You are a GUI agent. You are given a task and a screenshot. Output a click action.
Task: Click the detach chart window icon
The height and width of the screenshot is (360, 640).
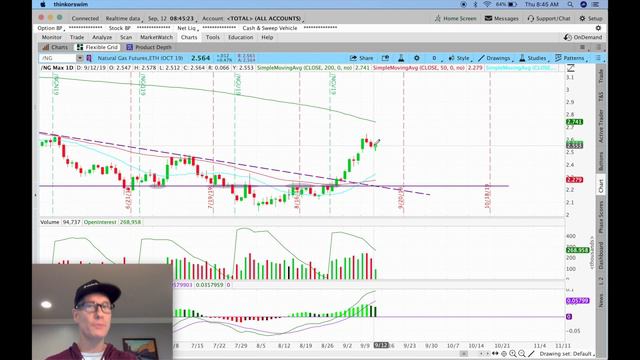pos(385,58)
